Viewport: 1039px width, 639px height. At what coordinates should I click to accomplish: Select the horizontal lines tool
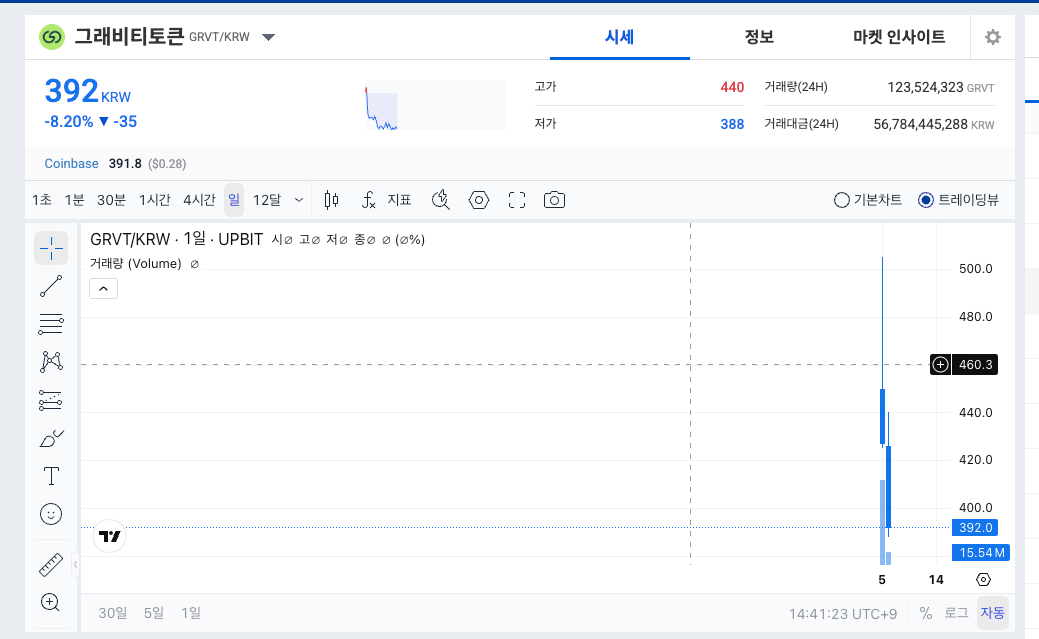(x=51, y=324)
